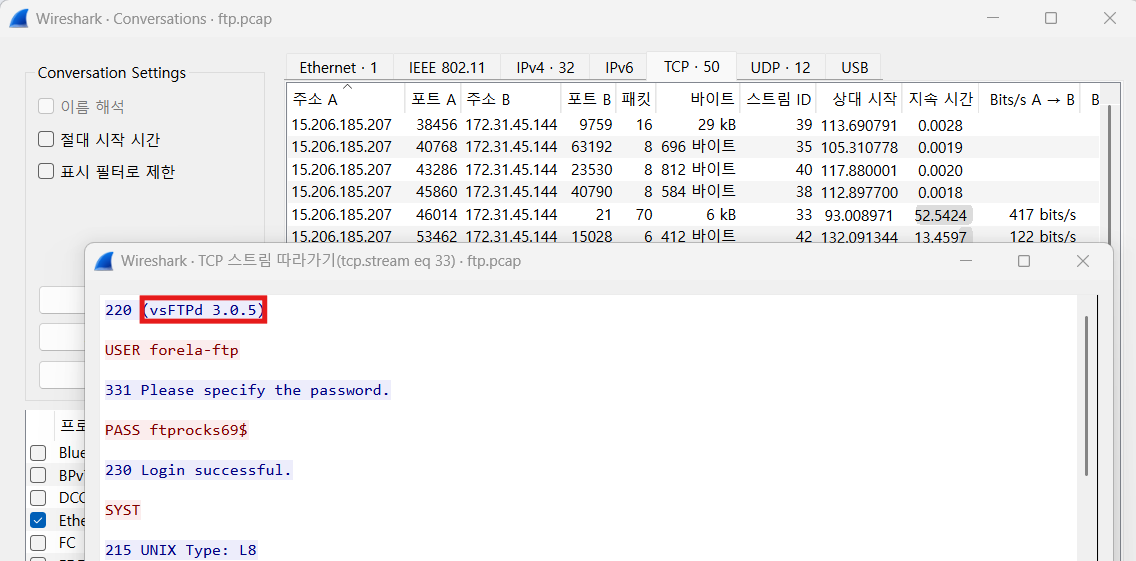Sort by the Bits/s A → B column header
The image size is (1136, 561).
click(1030, 99)
